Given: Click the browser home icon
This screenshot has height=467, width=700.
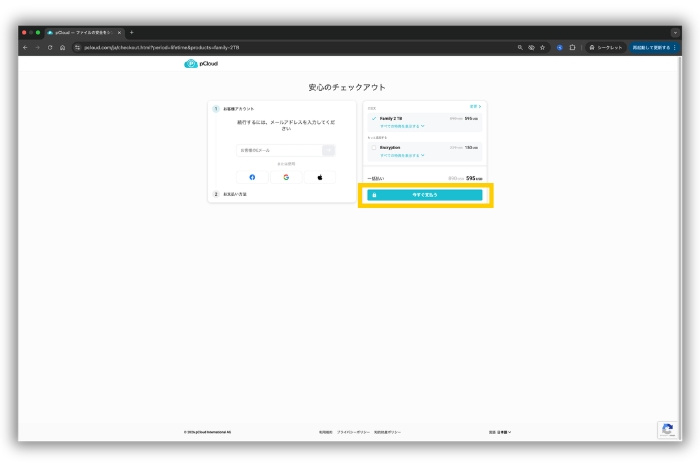Looking at the screenshot, I should pyautogui.click(x=63, y=47).
